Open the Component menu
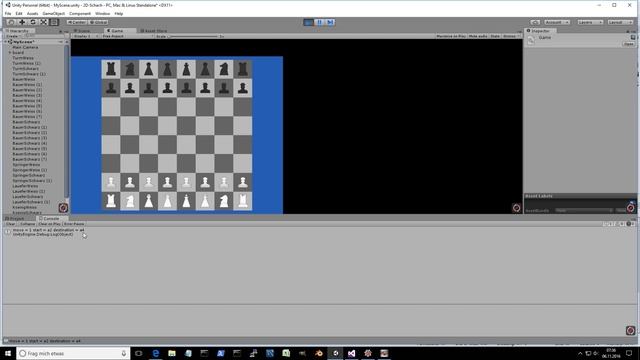The width and height of the screenshot is (640, 360). (x=80, y=13)
